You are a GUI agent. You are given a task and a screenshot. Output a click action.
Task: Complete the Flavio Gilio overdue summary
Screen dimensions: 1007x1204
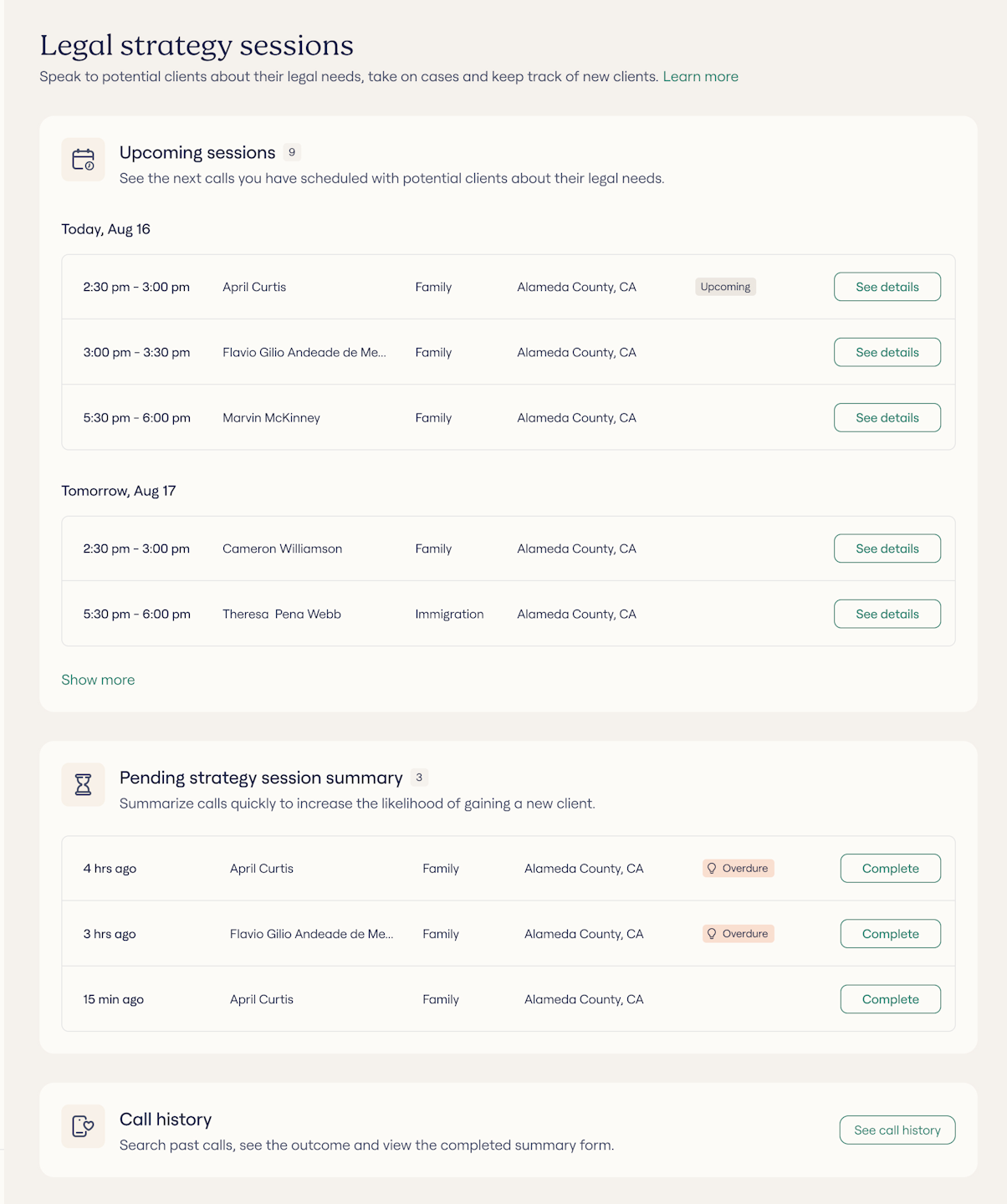pos(890,934)
